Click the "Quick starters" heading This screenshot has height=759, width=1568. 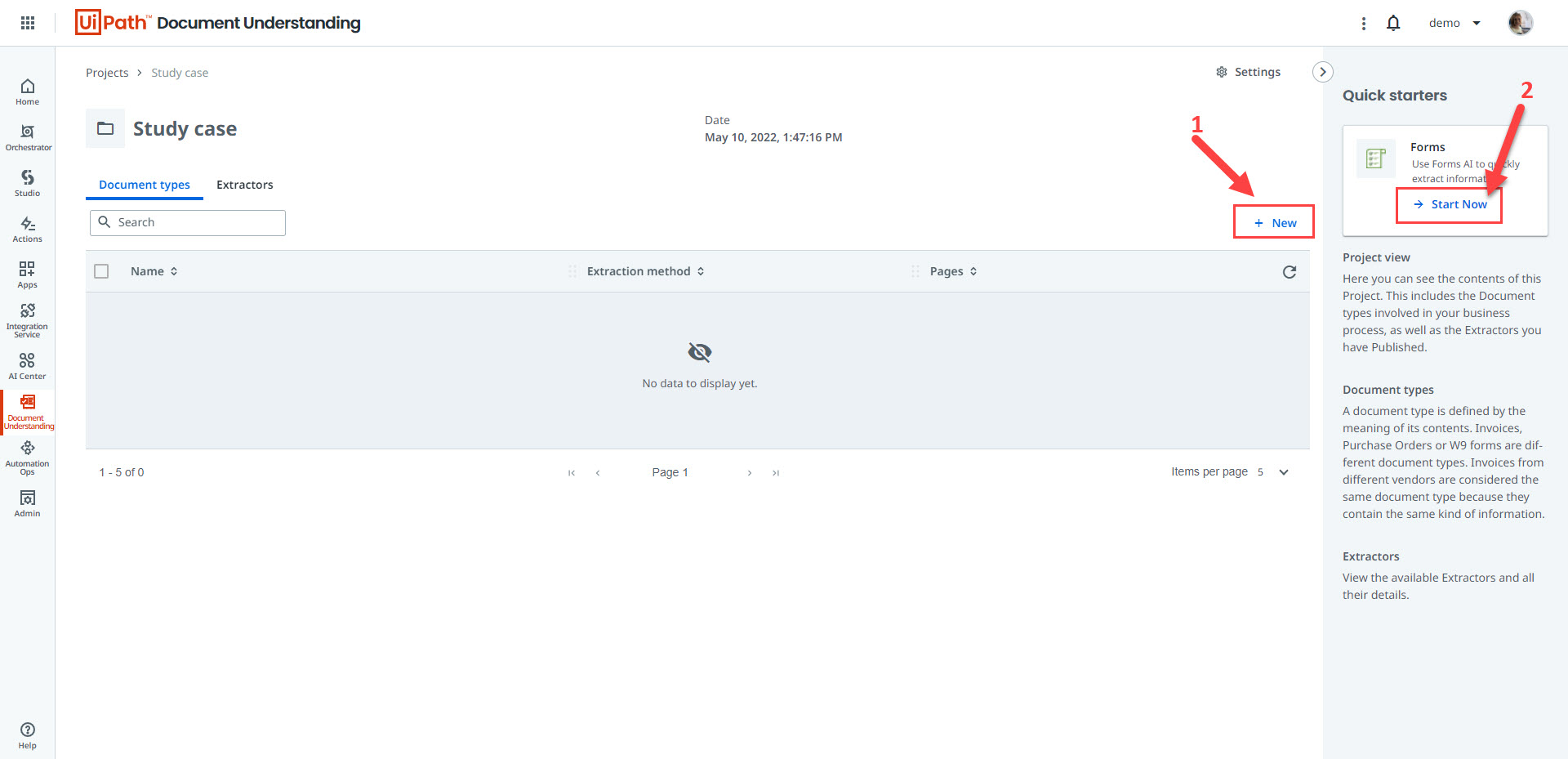tap(1395, 95)
